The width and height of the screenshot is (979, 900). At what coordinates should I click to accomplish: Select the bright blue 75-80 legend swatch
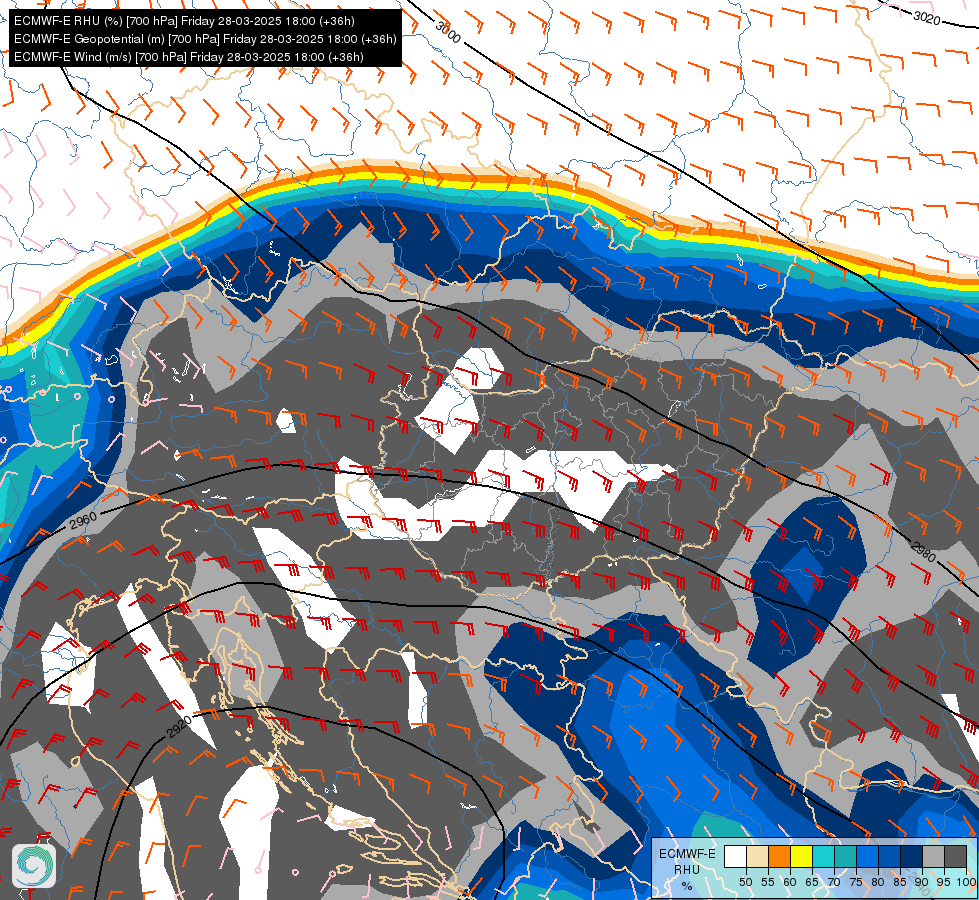coord(868,856)
